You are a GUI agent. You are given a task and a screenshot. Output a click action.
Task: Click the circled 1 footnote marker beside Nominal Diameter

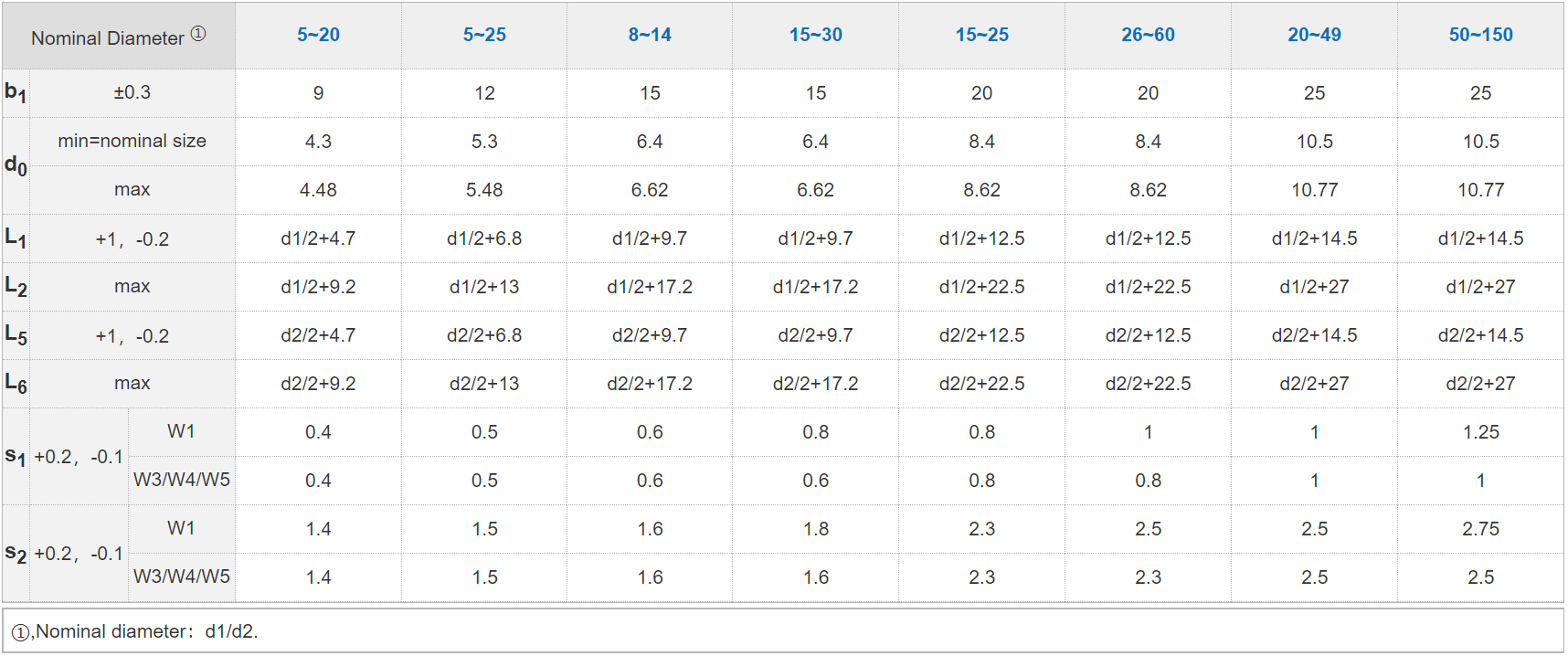click(x=198, y=34)
